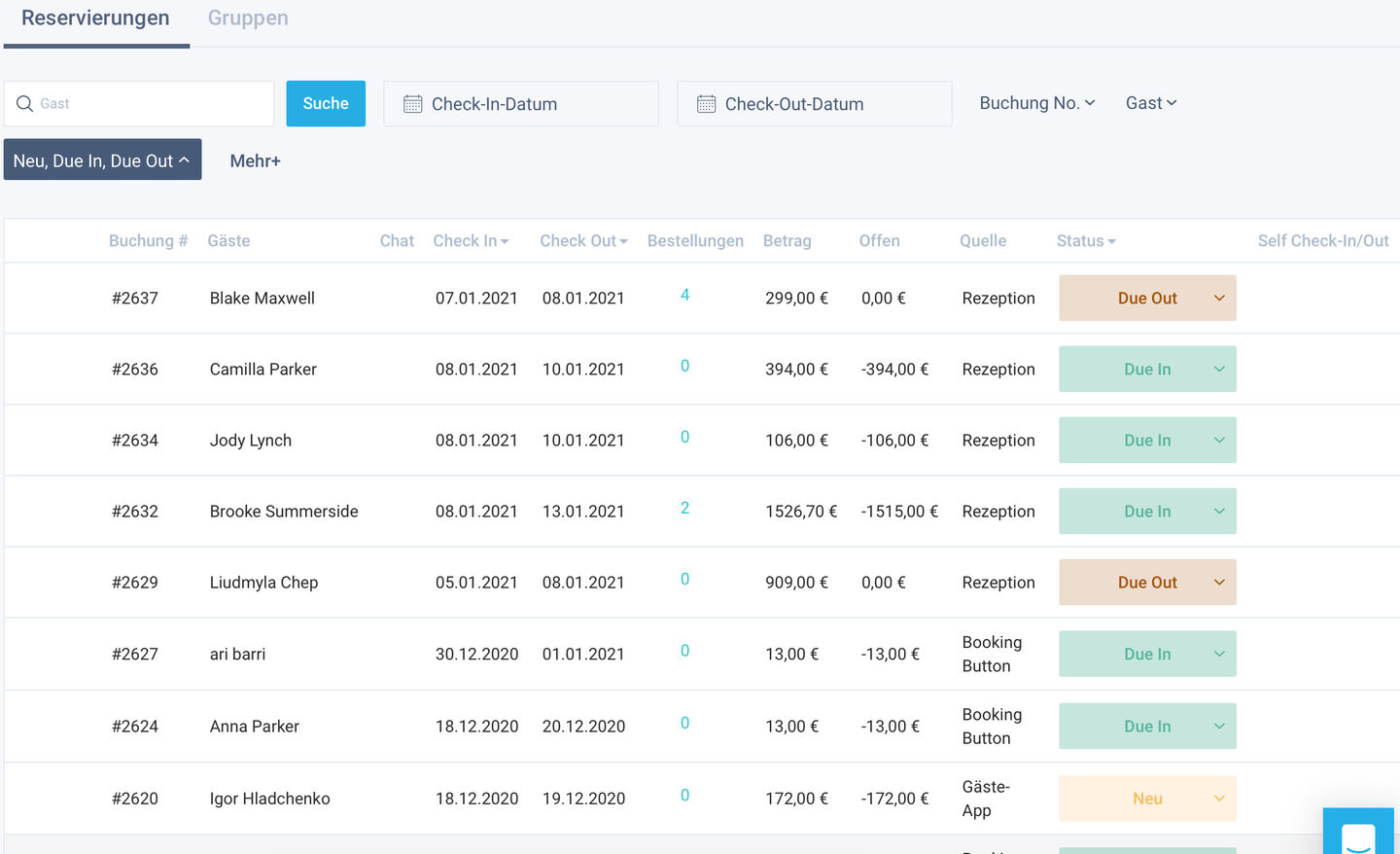Select booking number #2634
1400x854 pixels.
pos(135,441)
